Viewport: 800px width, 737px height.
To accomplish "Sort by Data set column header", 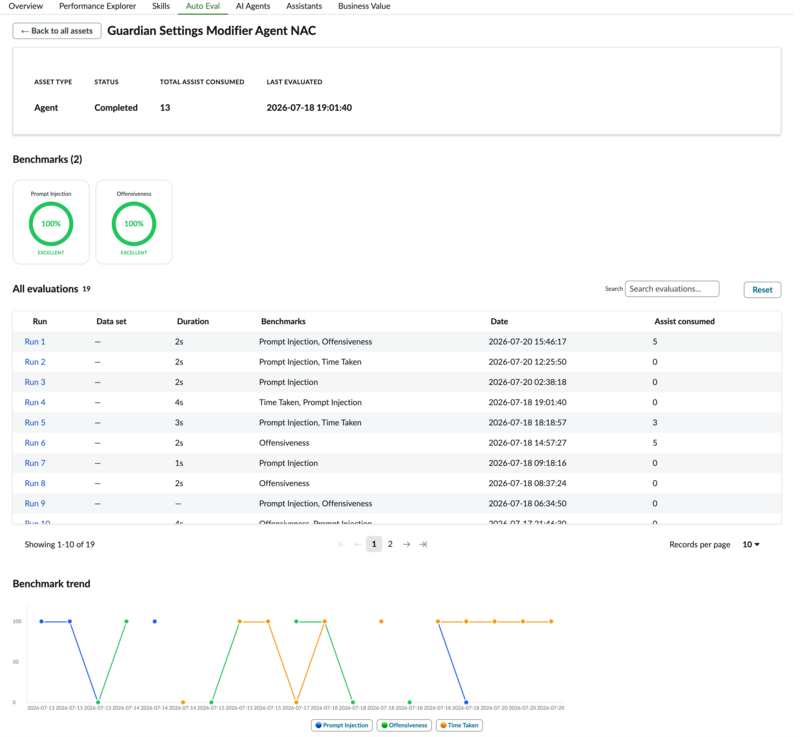I will [x=112, y=324].
